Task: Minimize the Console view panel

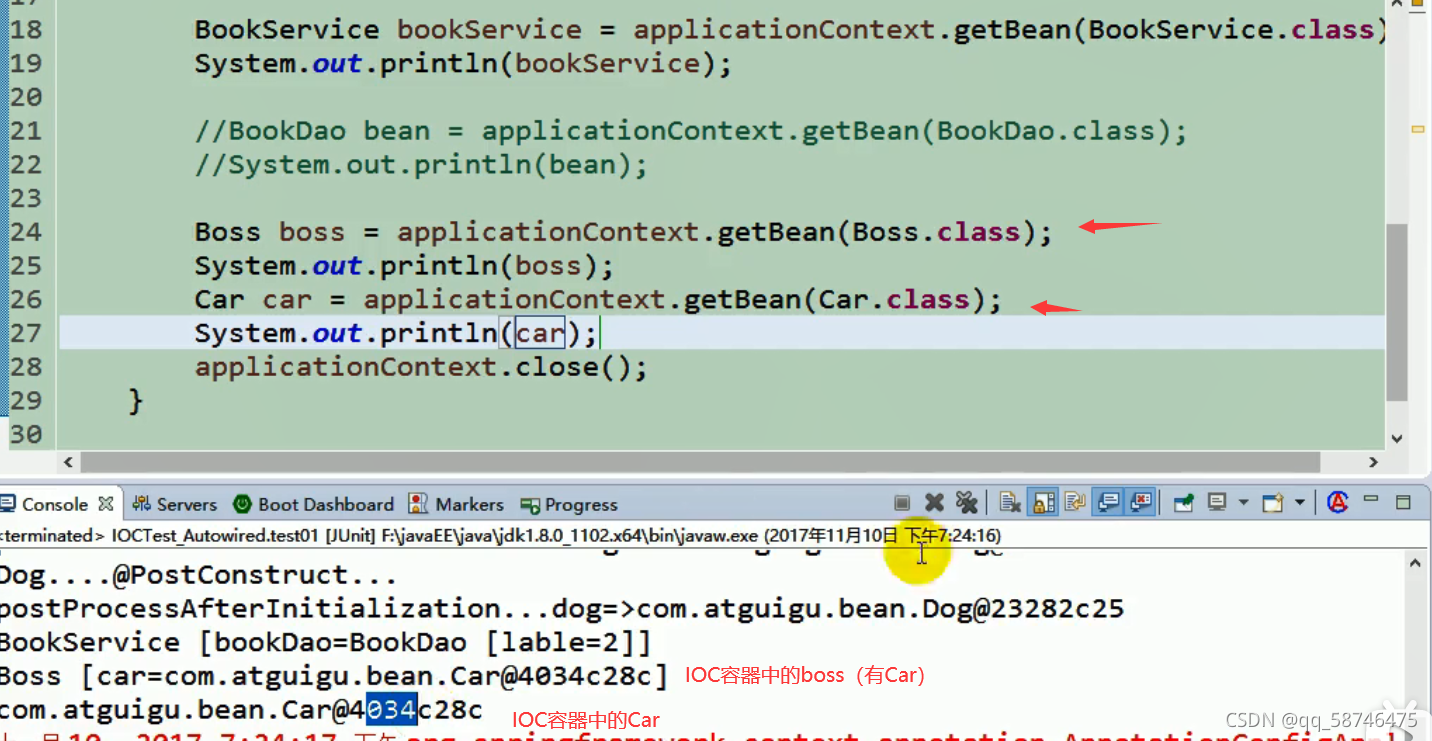Action: coord(1371,499)
